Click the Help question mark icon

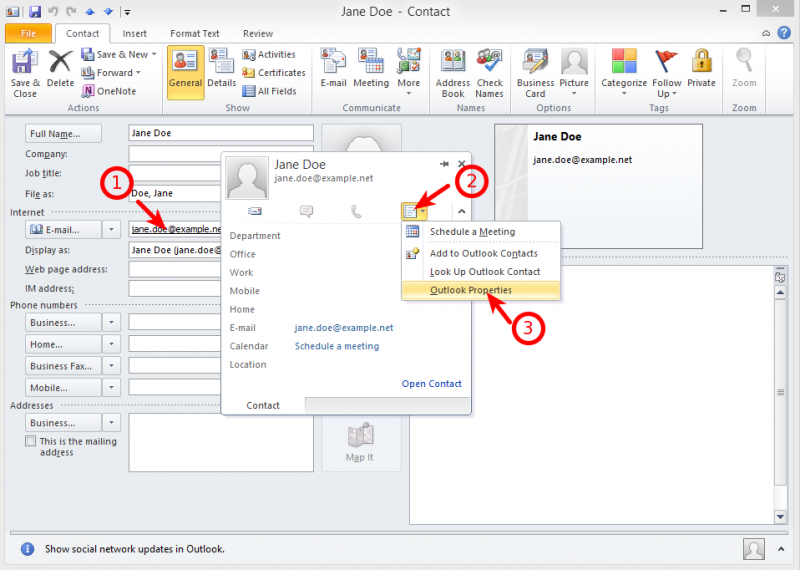[784, 33]
